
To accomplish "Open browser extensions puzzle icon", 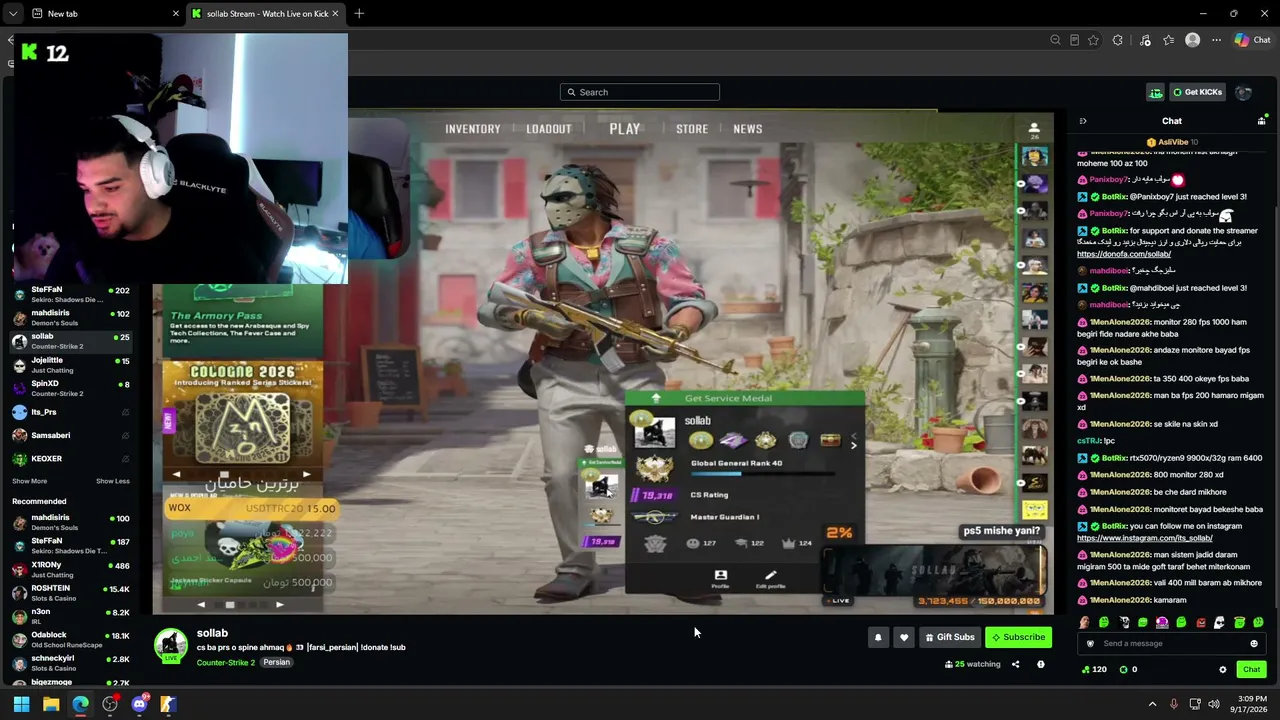I will pos(1118,40).
